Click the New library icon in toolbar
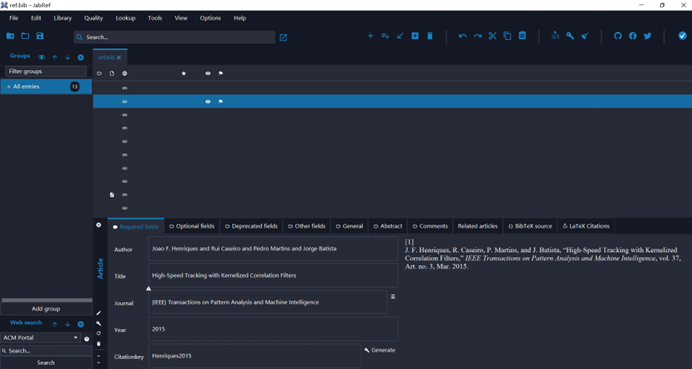 coord(10,36)
